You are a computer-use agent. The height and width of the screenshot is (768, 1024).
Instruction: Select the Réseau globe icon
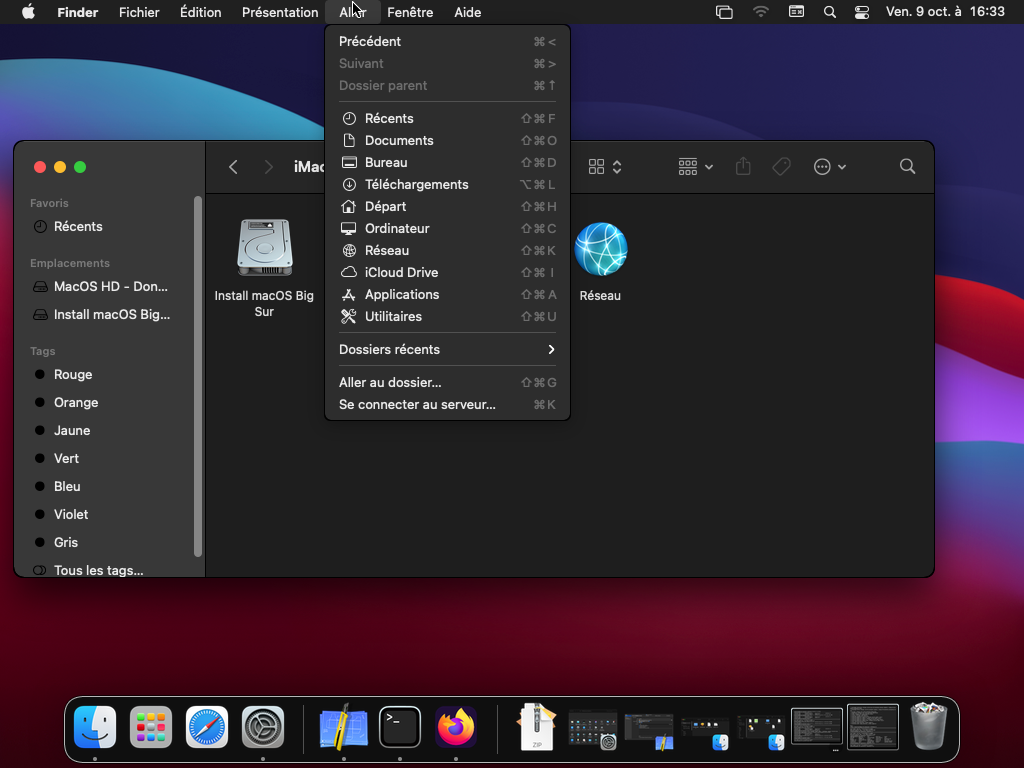pos(601,249)
